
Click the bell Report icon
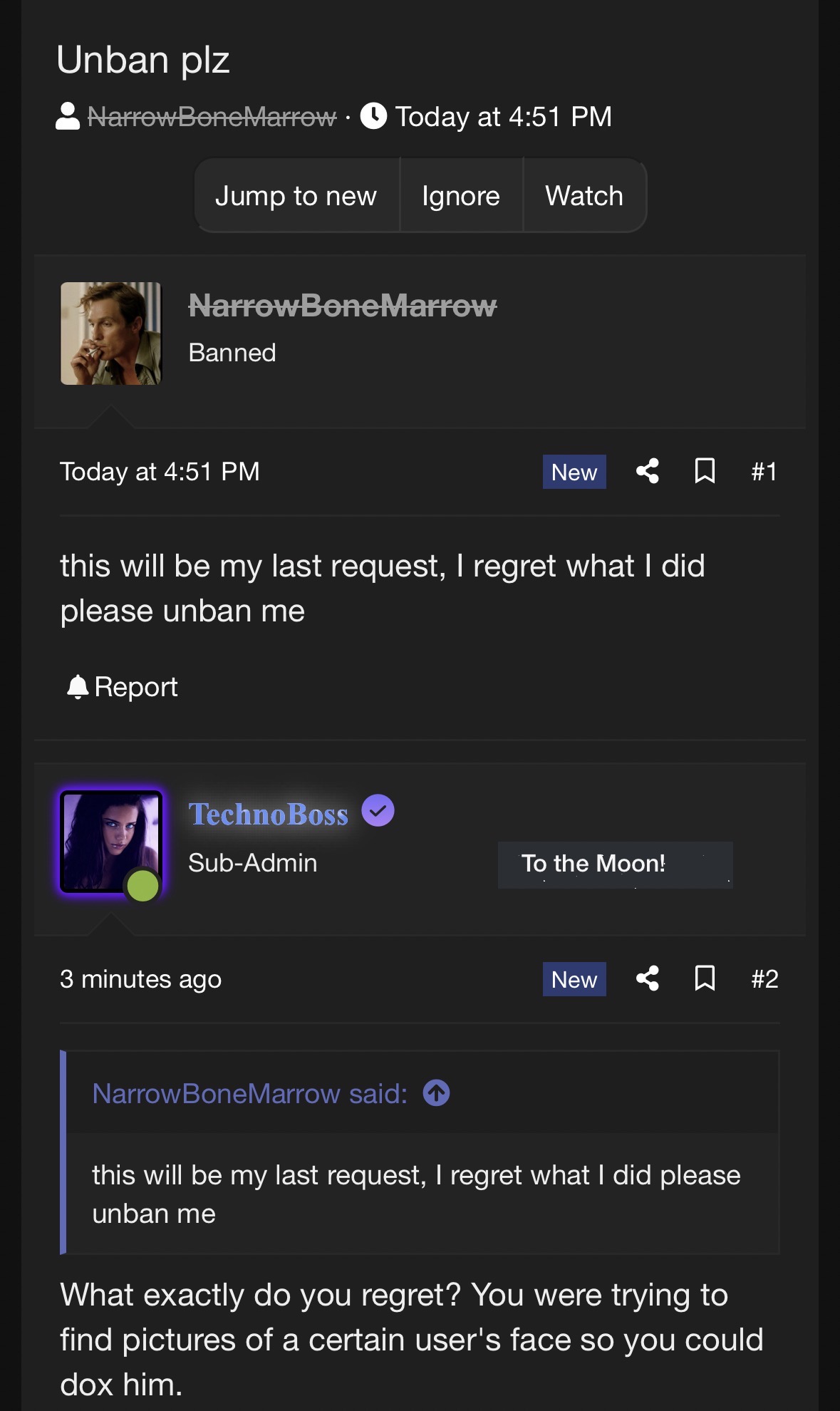pyautogui.click(x=77, y=687)
